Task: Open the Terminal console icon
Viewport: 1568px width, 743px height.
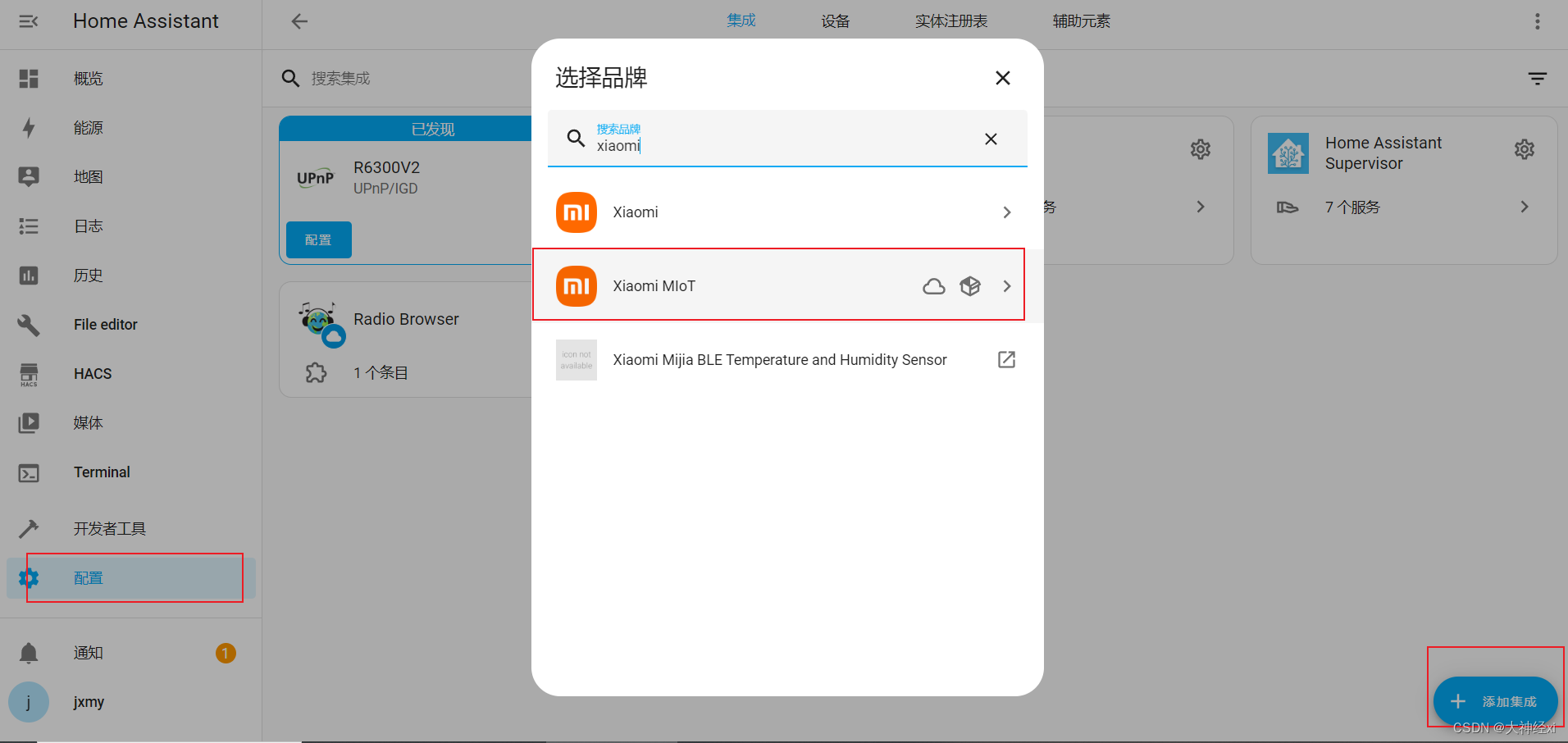Action: point(29,473)
